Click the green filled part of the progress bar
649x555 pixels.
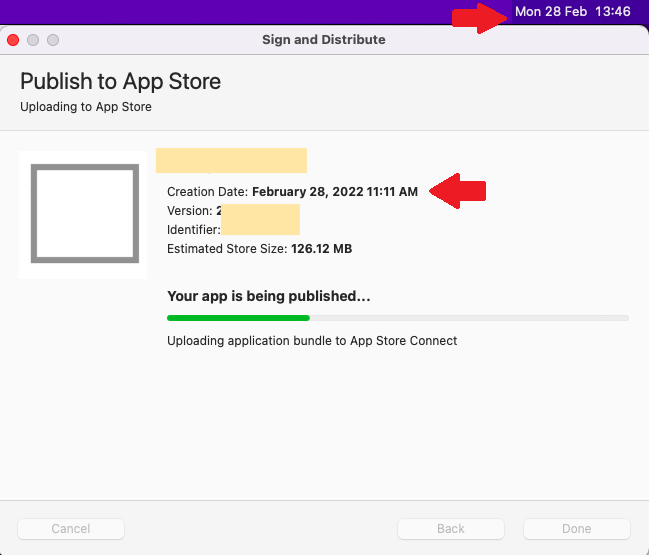coord(238,318)
